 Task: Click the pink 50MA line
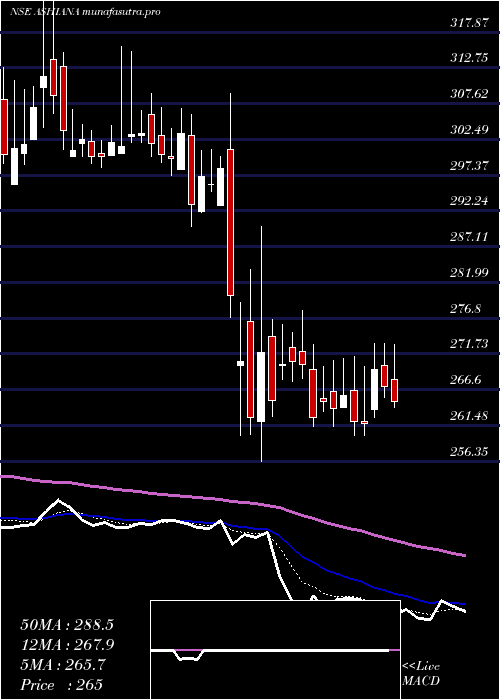[x=232, y=501]
